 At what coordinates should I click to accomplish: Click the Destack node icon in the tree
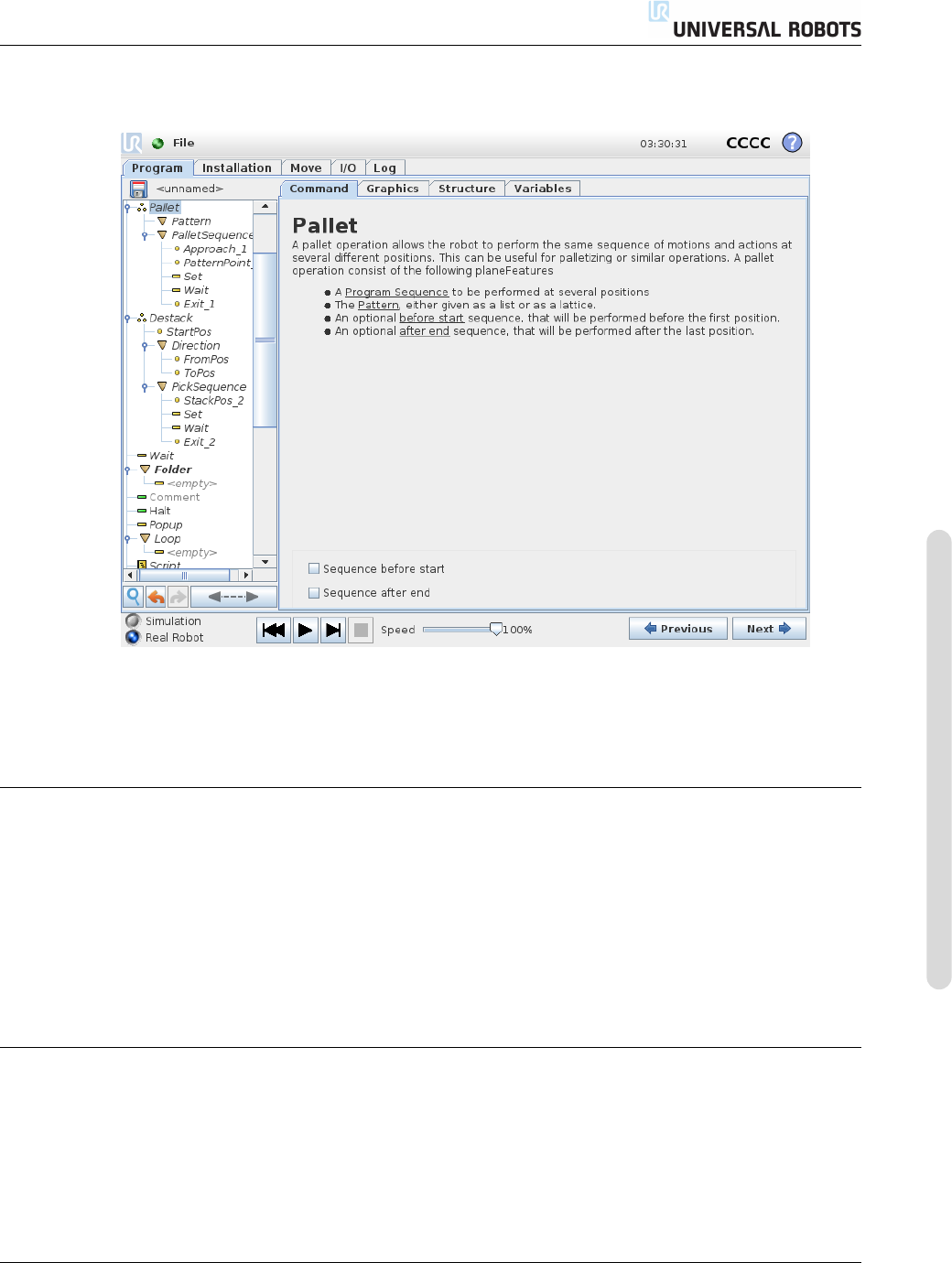142,318
